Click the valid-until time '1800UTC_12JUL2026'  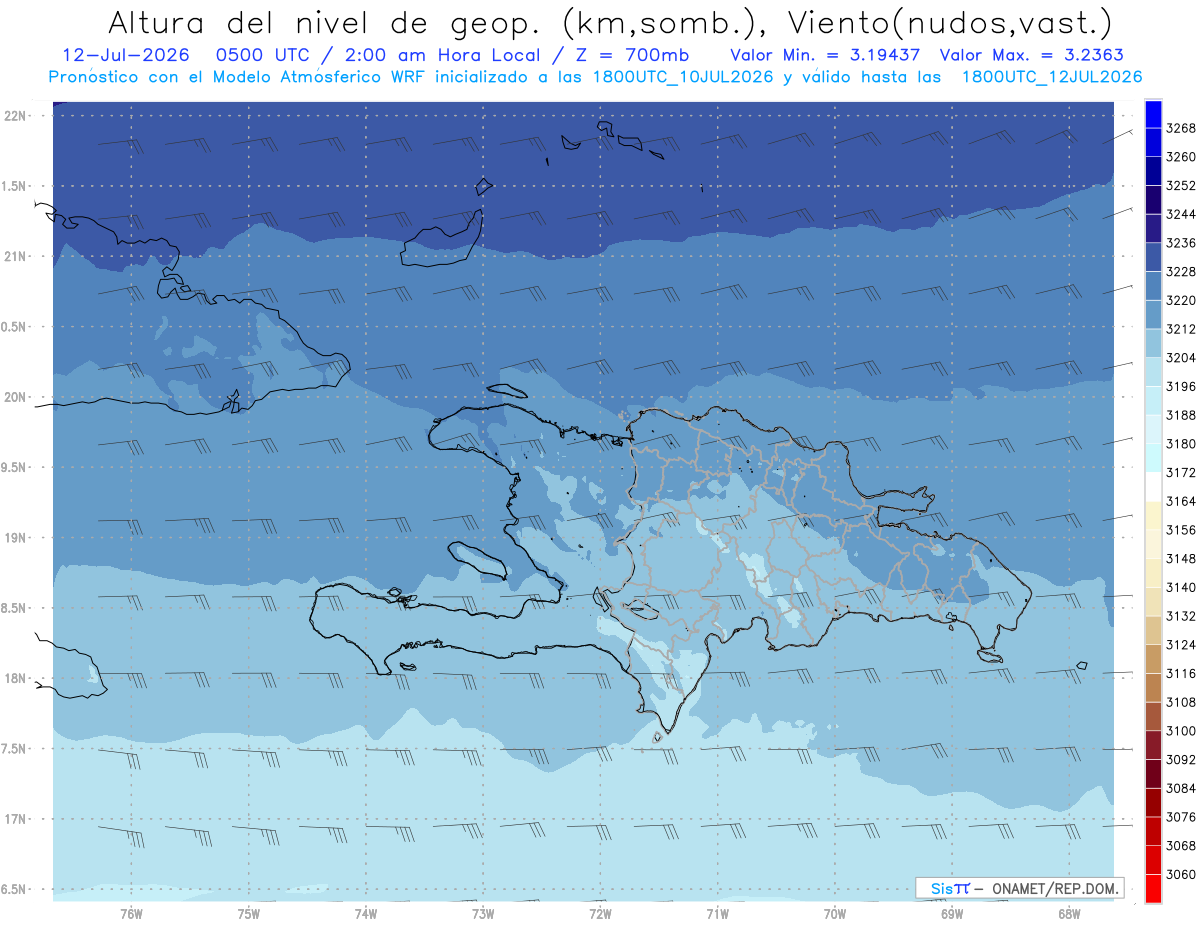click(1053, 77)
